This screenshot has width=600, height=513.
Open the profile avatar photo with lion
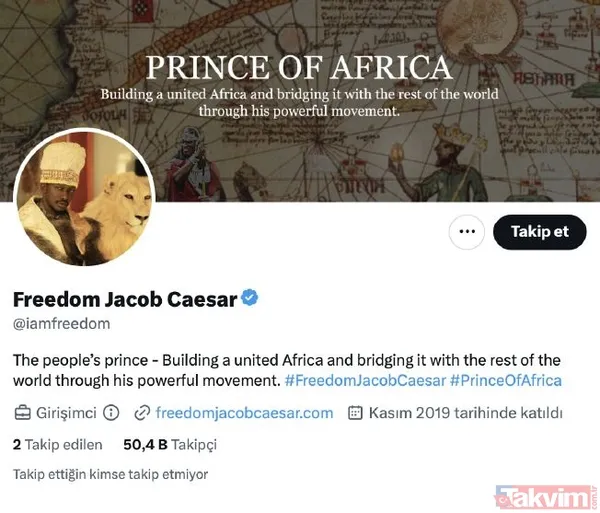coord(85,199)
